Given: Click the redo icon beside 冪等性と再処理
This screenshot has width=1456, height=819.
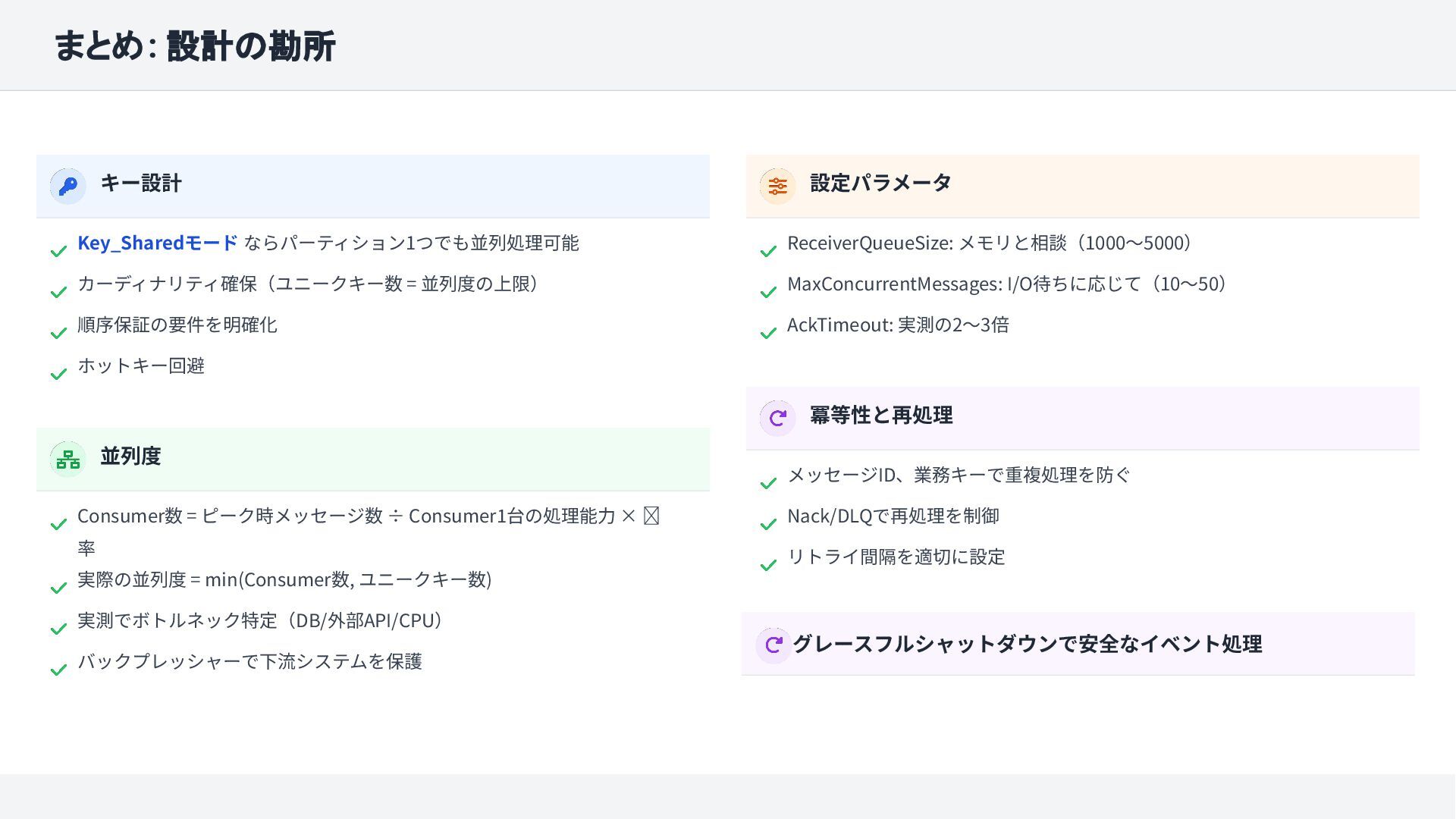Looking at the screenshot, I should coord(777,418).
